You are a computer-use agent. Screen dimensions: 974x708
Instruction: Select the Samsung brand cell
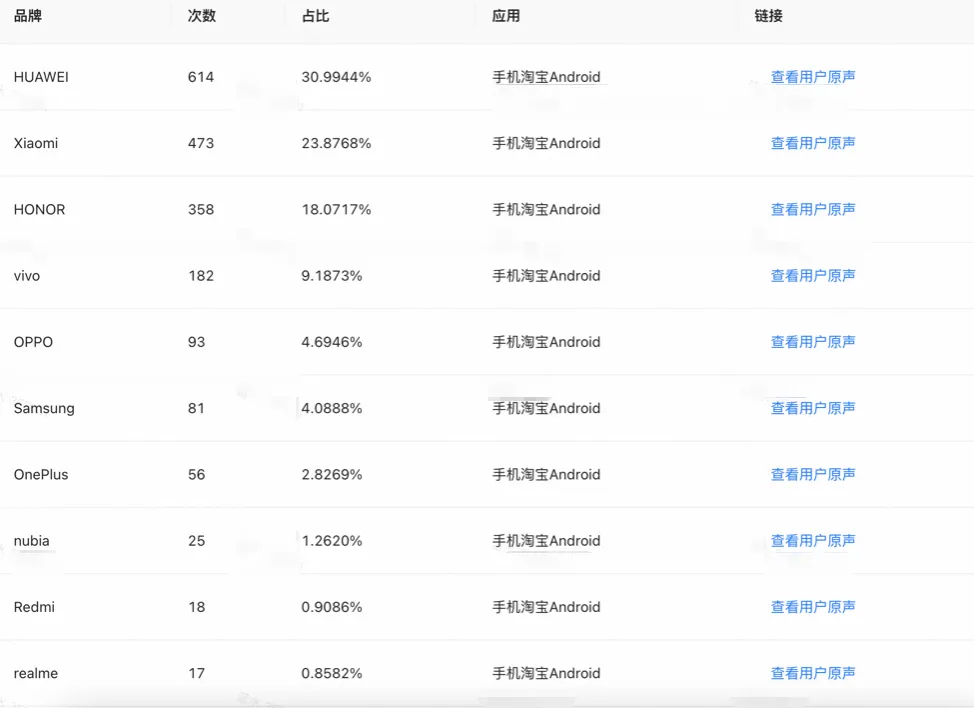(44, 408)
